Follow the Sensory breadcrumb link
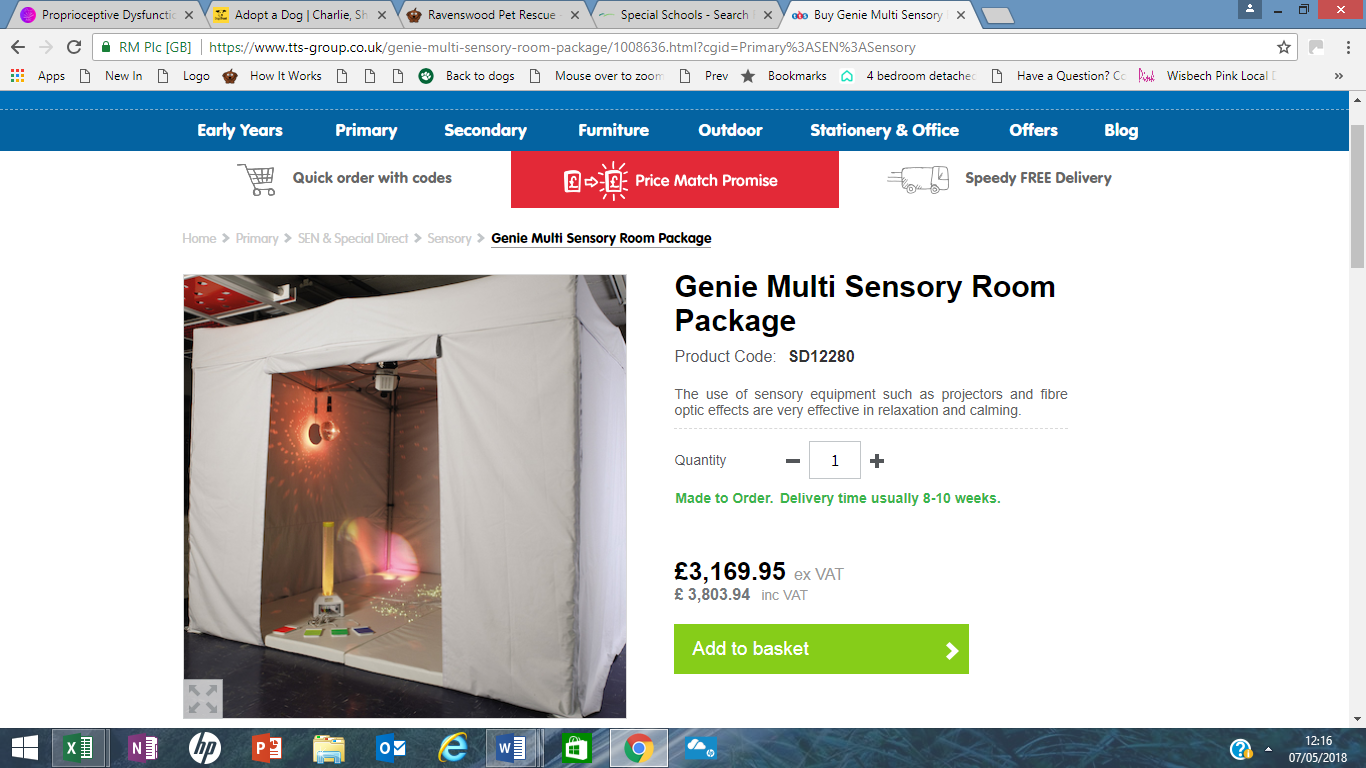 pyautogui.click(x=449, y=238)
